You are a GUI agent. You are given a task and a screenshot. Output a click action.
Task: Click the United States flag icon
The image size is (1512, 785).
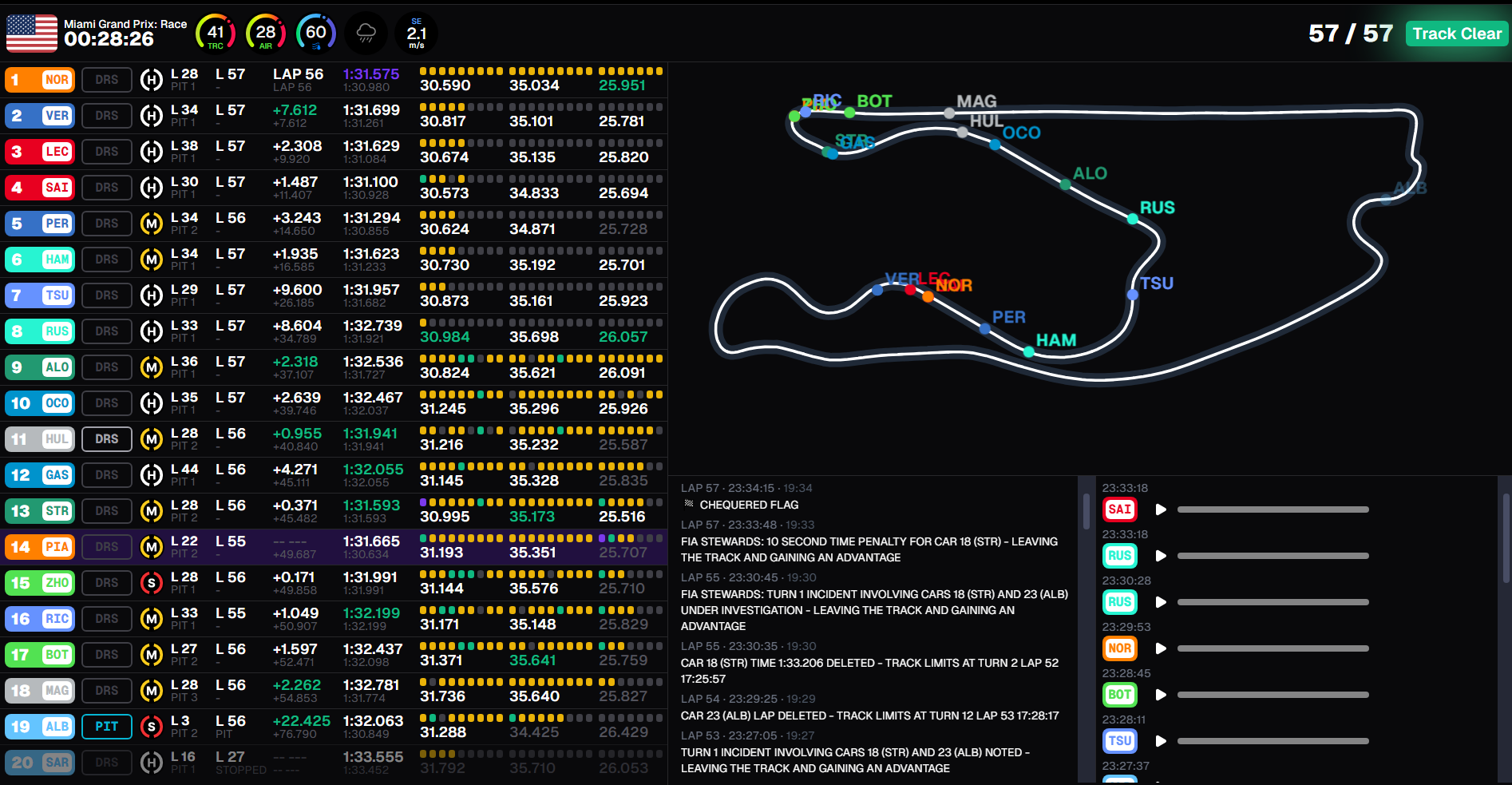point(32,34)
